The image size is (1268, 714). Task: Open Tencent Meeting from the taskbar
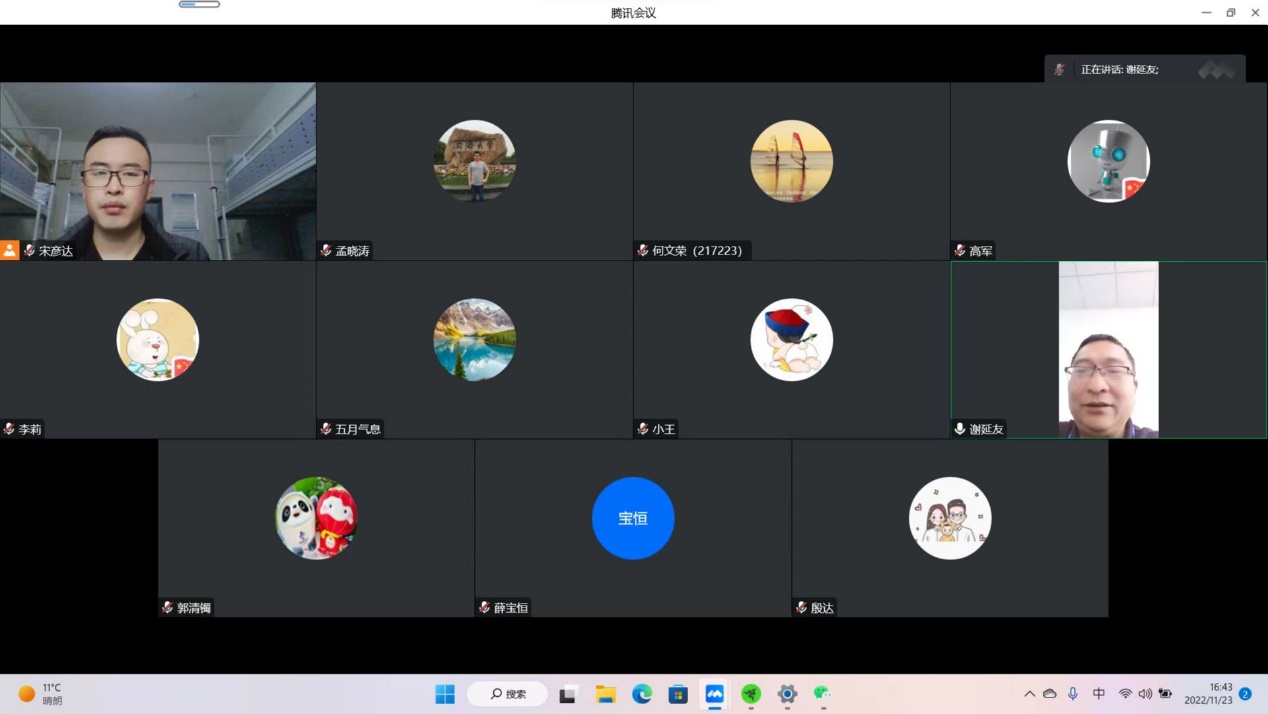click(714, 694)
